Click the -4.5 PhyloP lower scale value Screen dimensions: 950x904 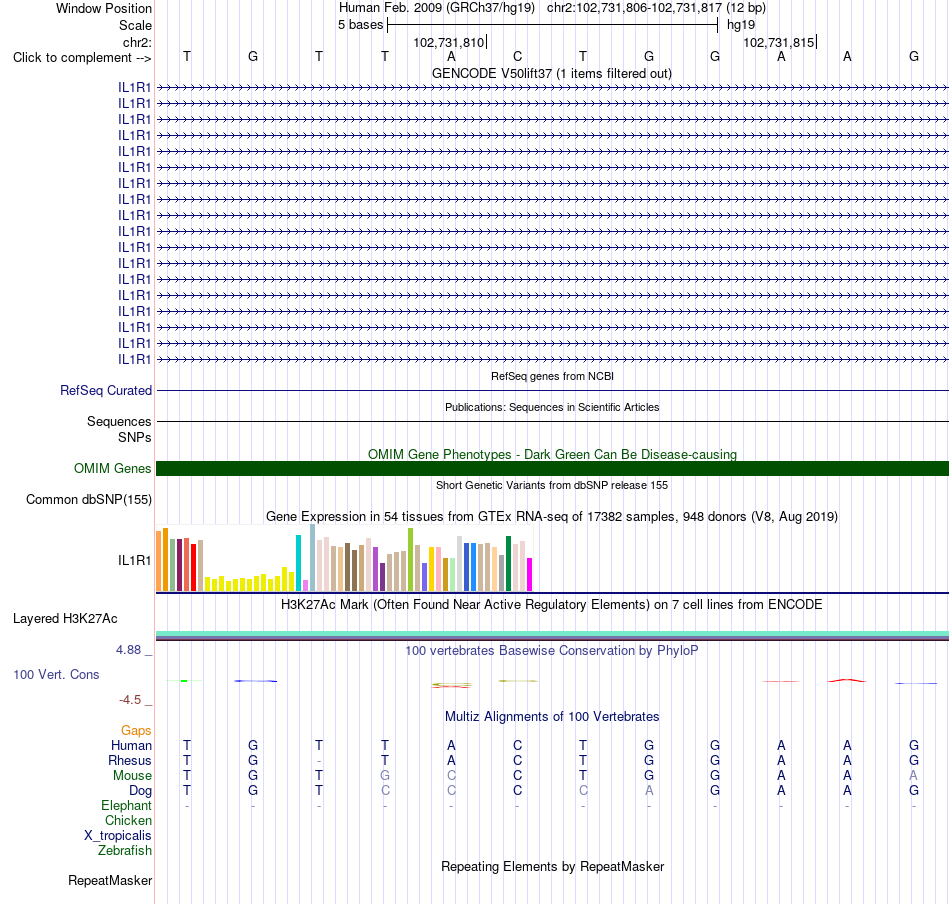coord(130,700)
